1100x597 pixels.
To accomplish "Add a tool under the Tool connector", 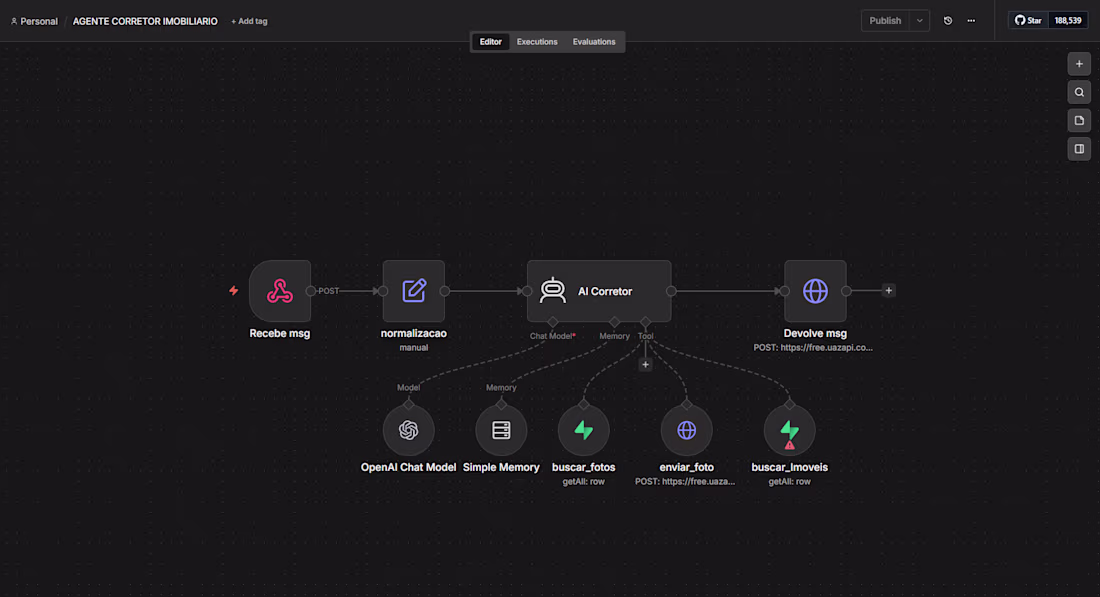I will tap(645, 365).
